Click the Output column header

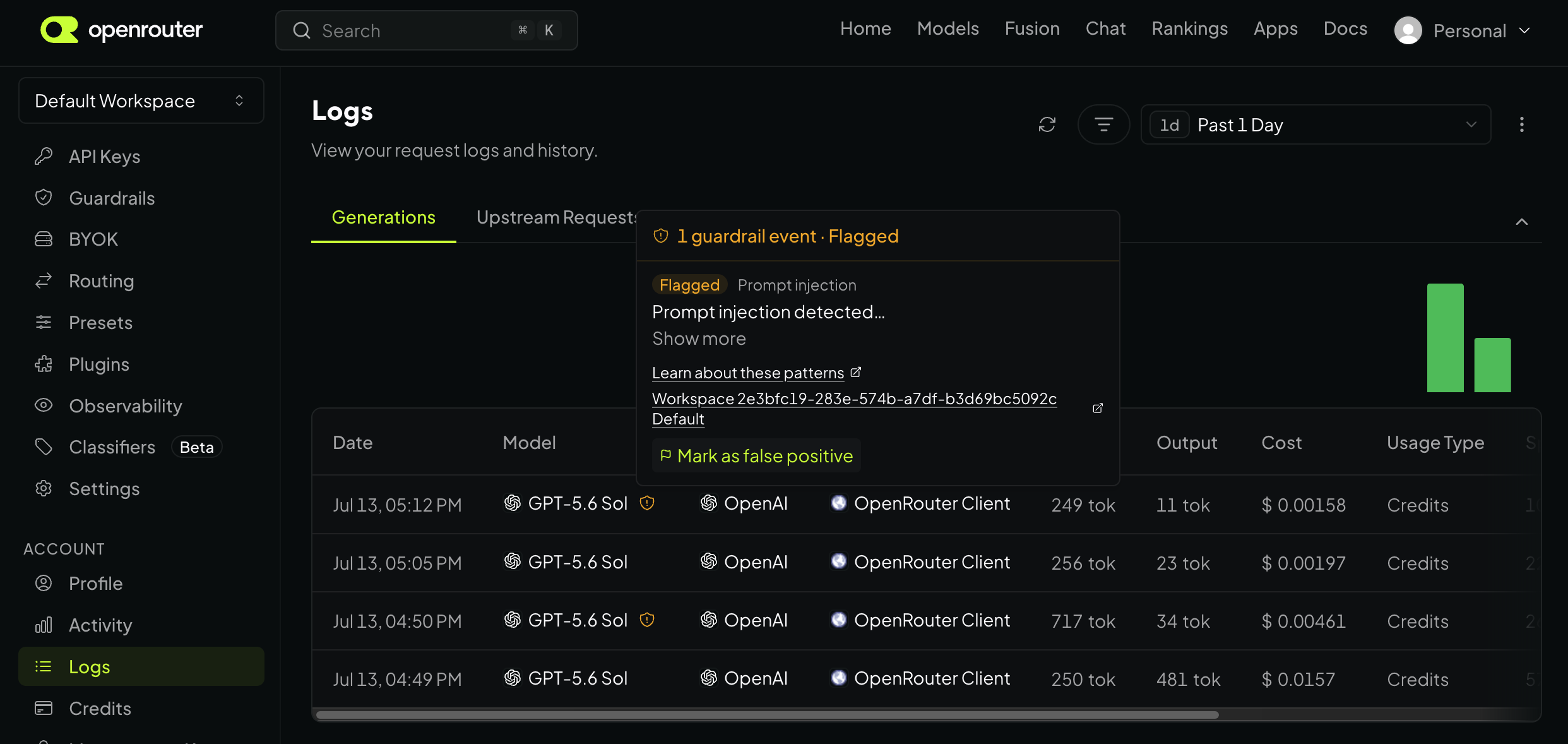pyautogui.click(x=1187, y=443)
